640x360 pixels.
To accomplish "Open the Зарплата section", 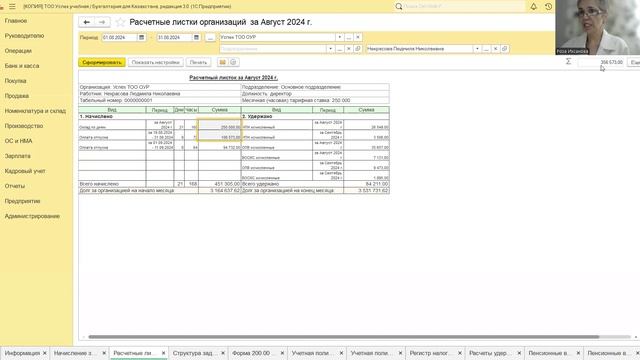I will 18,156.
